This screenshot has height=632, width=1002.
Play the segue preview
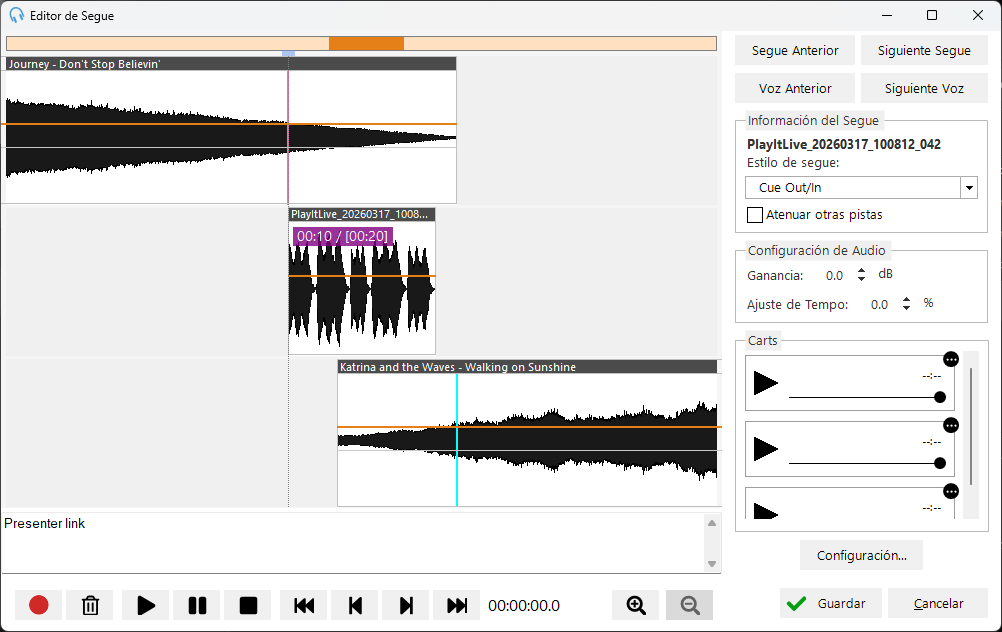click(146, 605)
